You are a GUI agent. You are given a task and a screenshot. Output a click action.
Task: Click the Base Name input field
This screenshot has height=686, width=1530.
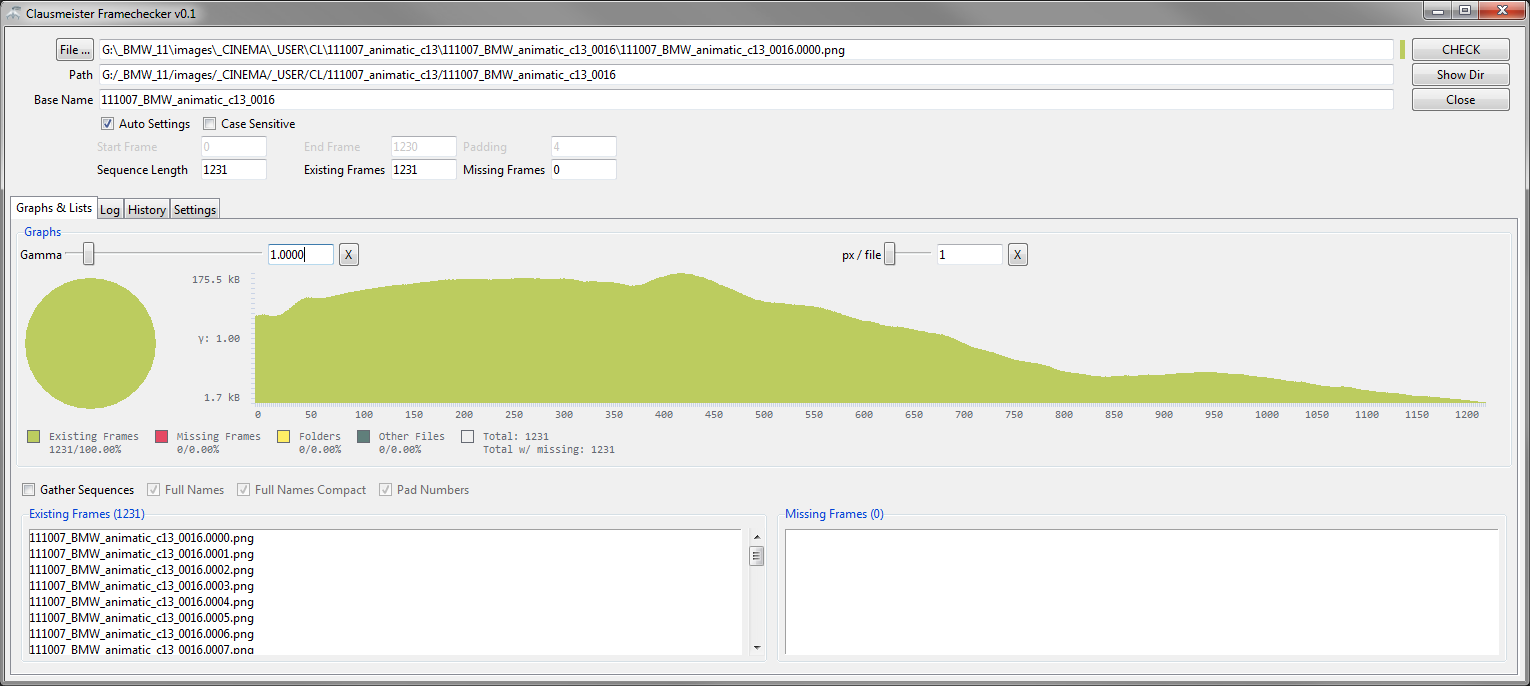[744, 100]
